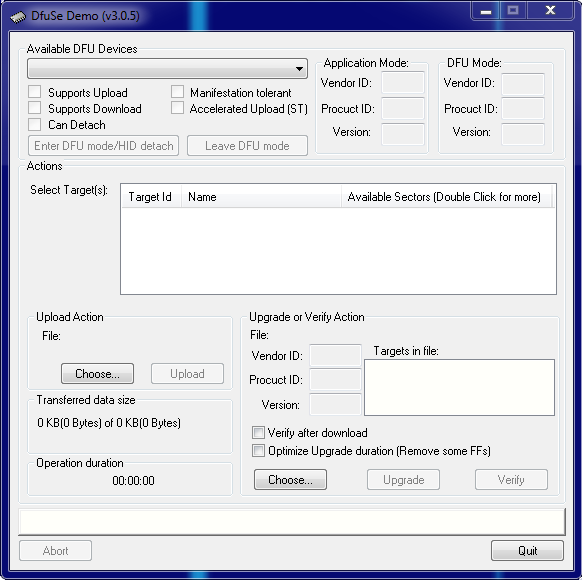This screenshot has width=582, height=580.
Task: Click Application Mode Procuct ID field
Action: tap(403, 109)
